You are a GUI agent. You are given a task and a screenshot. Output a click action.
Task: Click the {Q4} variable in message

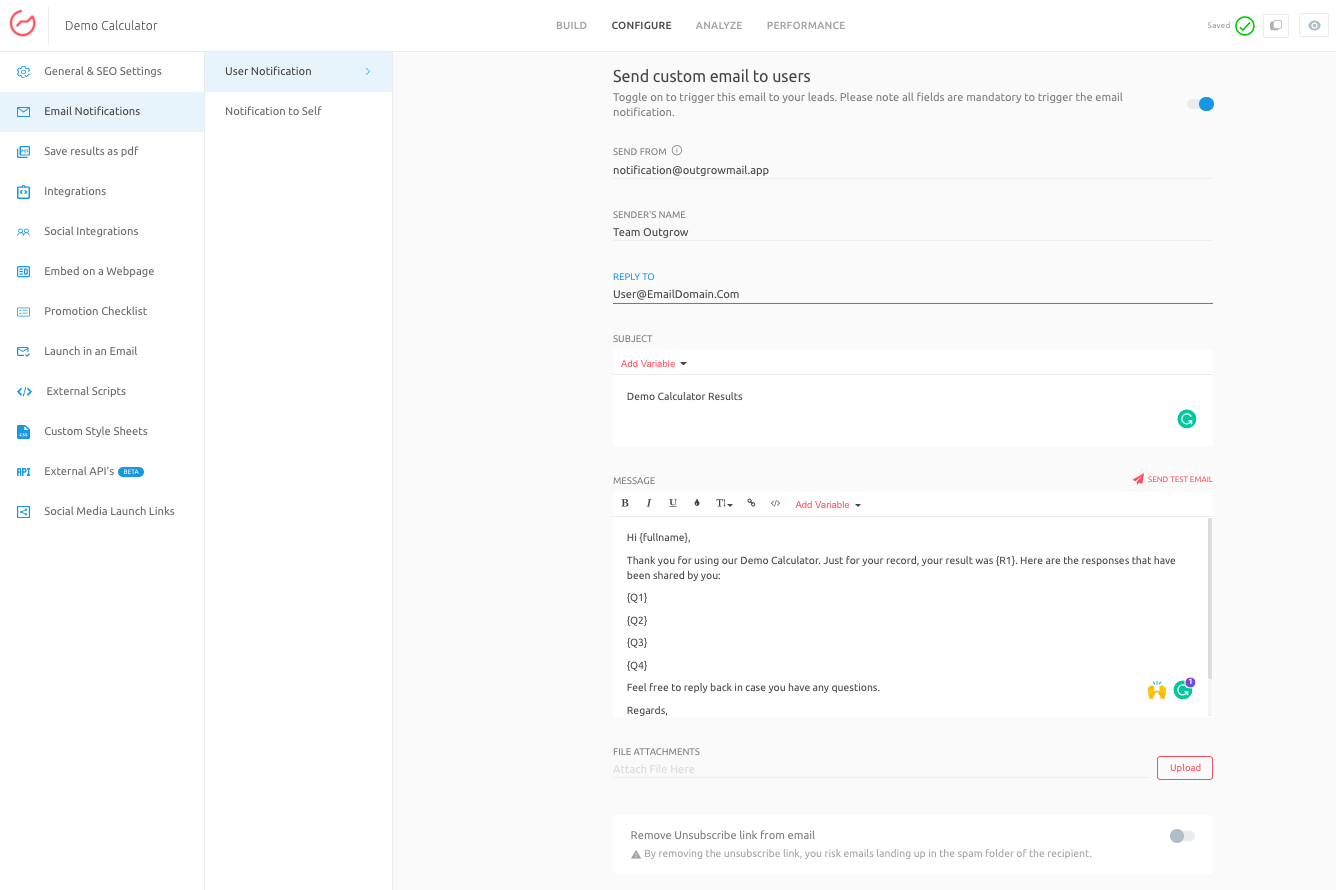point(637,666)
